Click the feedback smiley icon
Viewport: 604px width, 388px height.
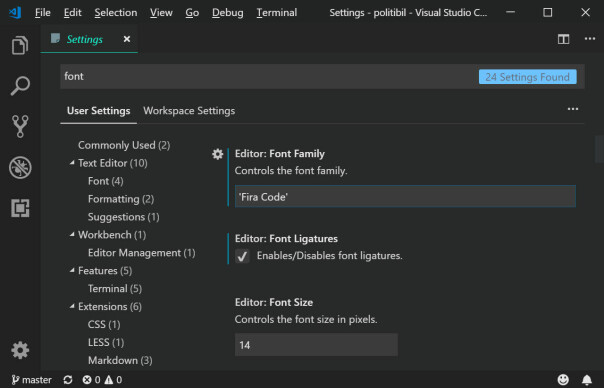point(563,380)
